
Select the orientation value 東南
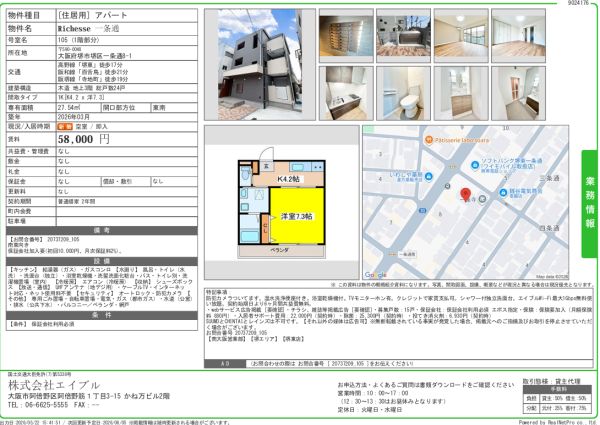point(159,107)
